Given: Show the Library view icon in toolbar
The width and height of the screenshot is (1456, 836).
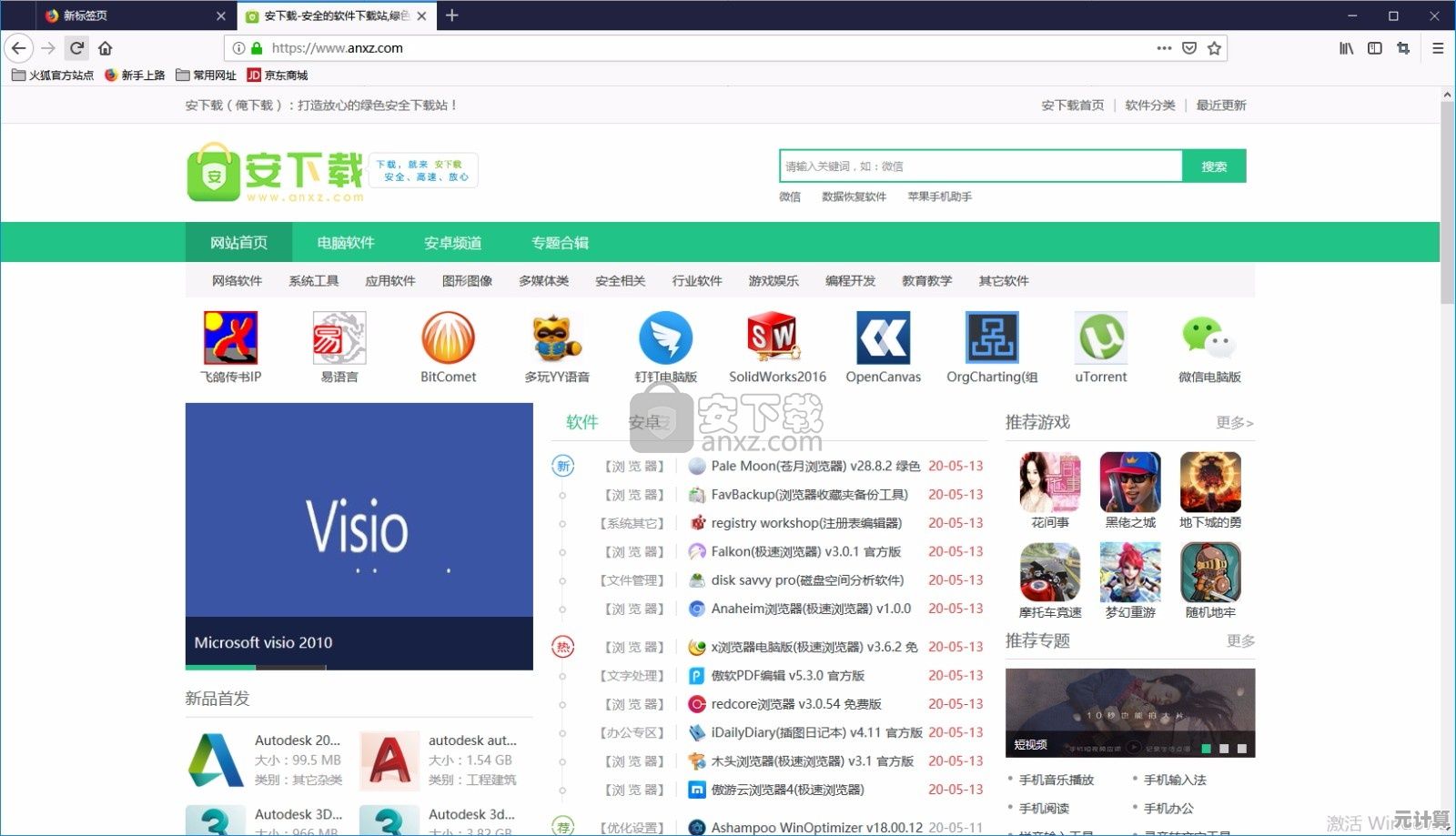Looking at the screenshot, I should 1346,48.
